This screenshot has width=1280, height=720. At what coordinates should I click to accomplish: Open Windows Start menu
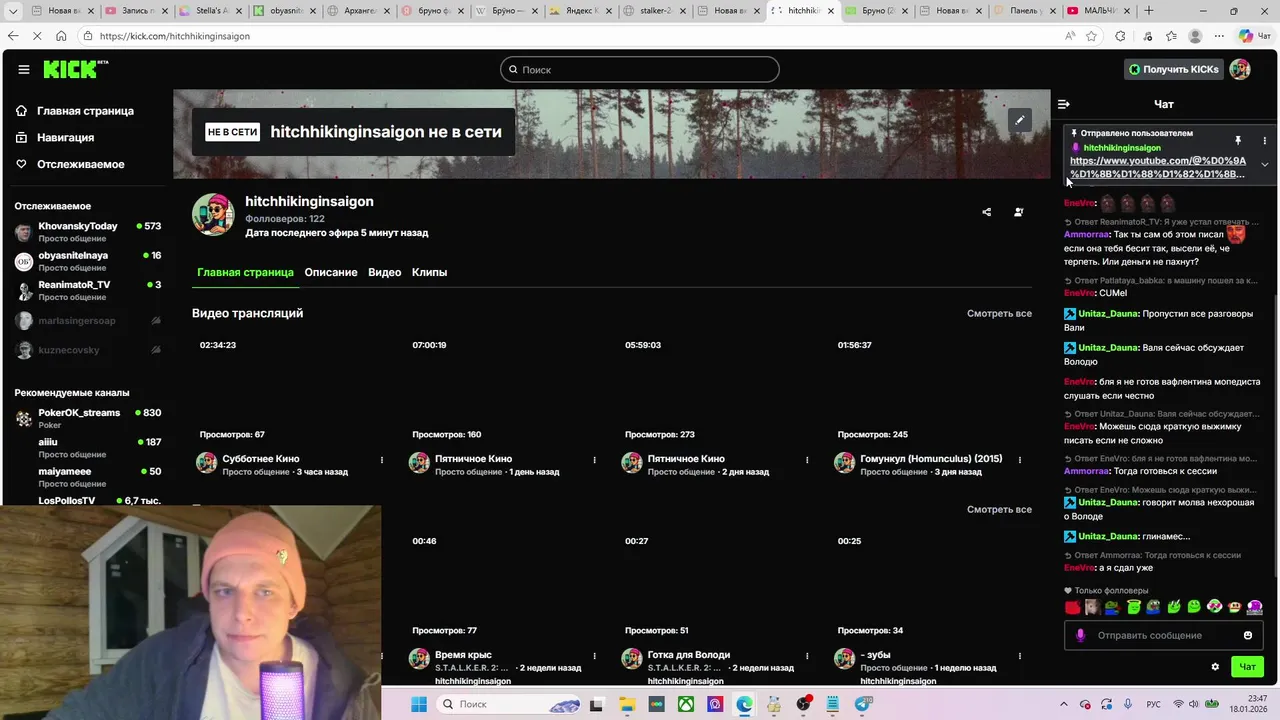pyautogui.click(x=419, y=704)
